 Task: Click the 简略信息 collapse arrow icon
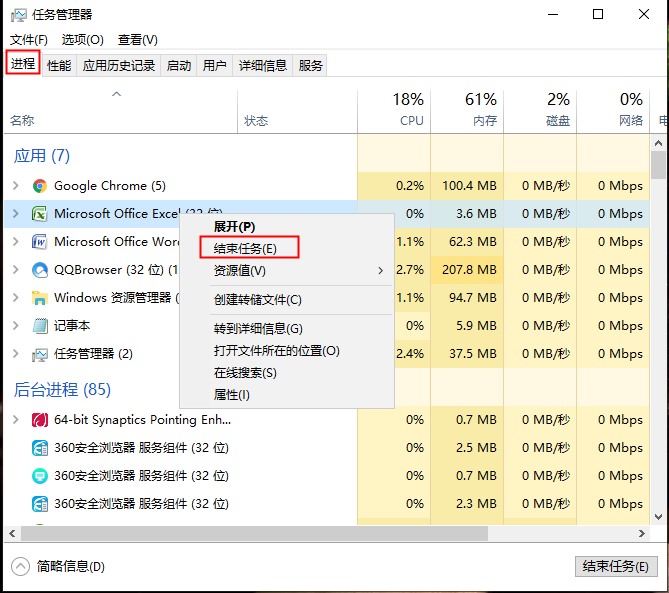(20, 567)
